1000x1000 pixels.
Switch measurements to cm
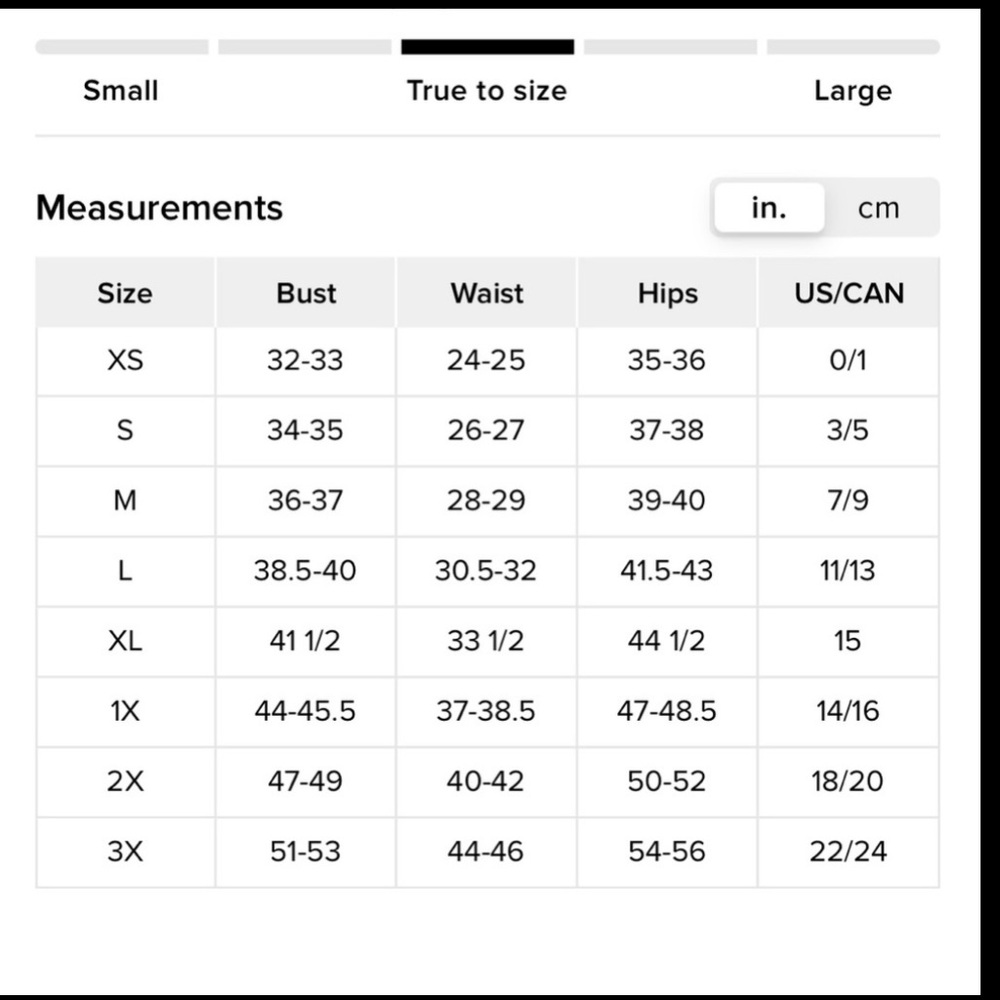878,209
